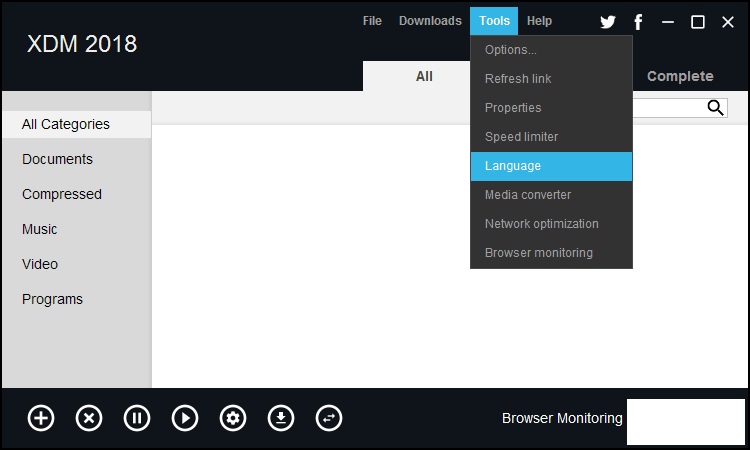750x450 pixels.
Task: Click the add new download plus icon
Action: (41, 418)
